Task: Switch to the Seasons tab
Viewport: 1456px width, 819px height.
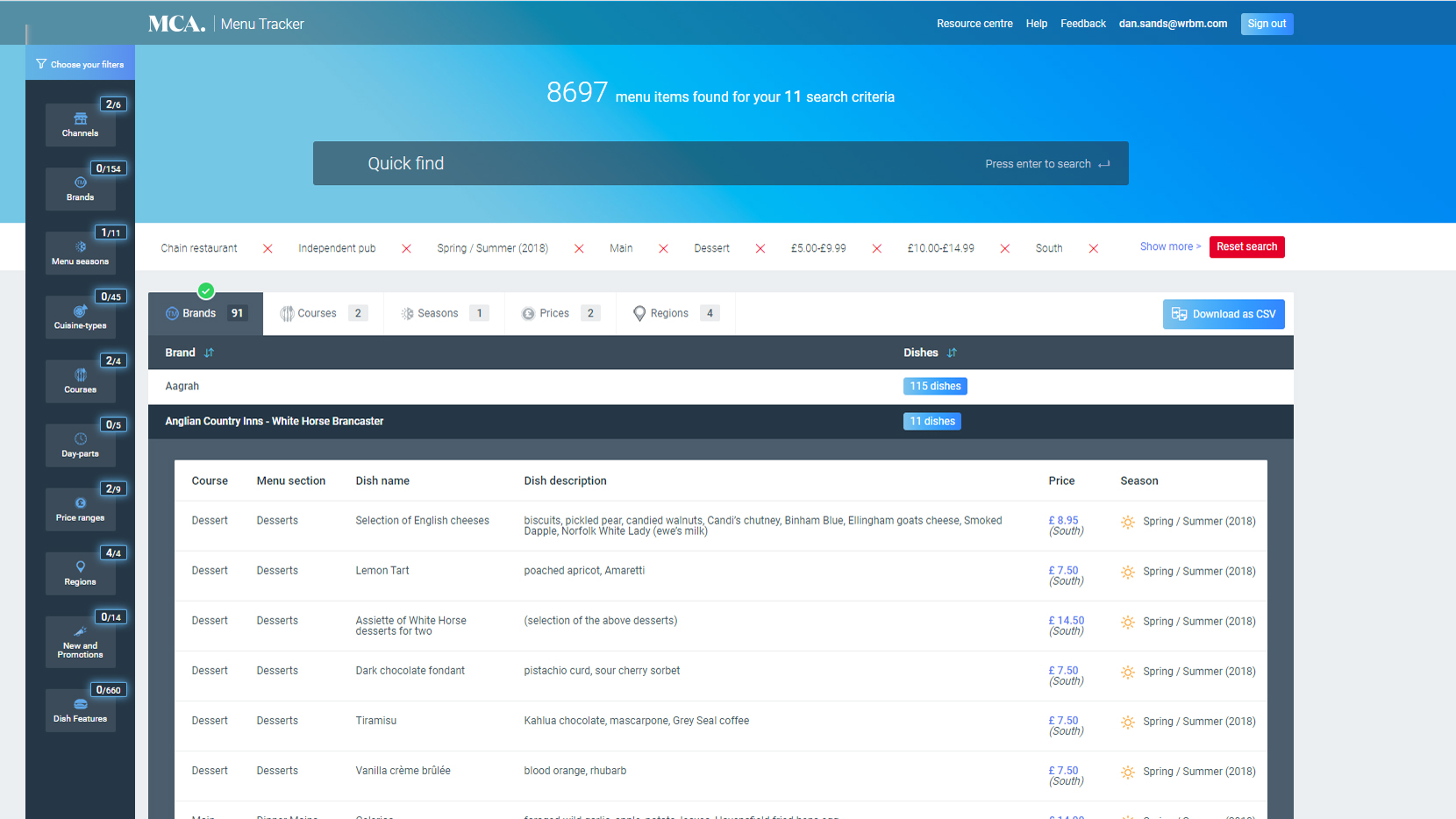Action: 445,313
